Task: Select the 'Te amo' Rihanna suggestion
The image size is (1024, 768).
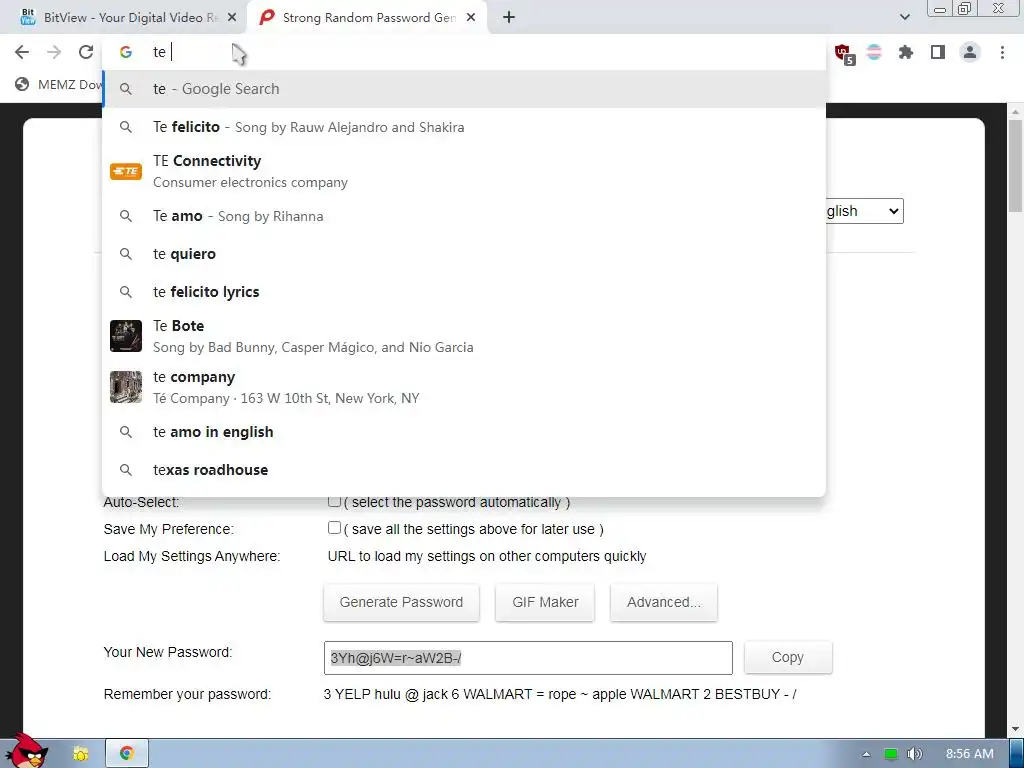Action: point(464,216)
